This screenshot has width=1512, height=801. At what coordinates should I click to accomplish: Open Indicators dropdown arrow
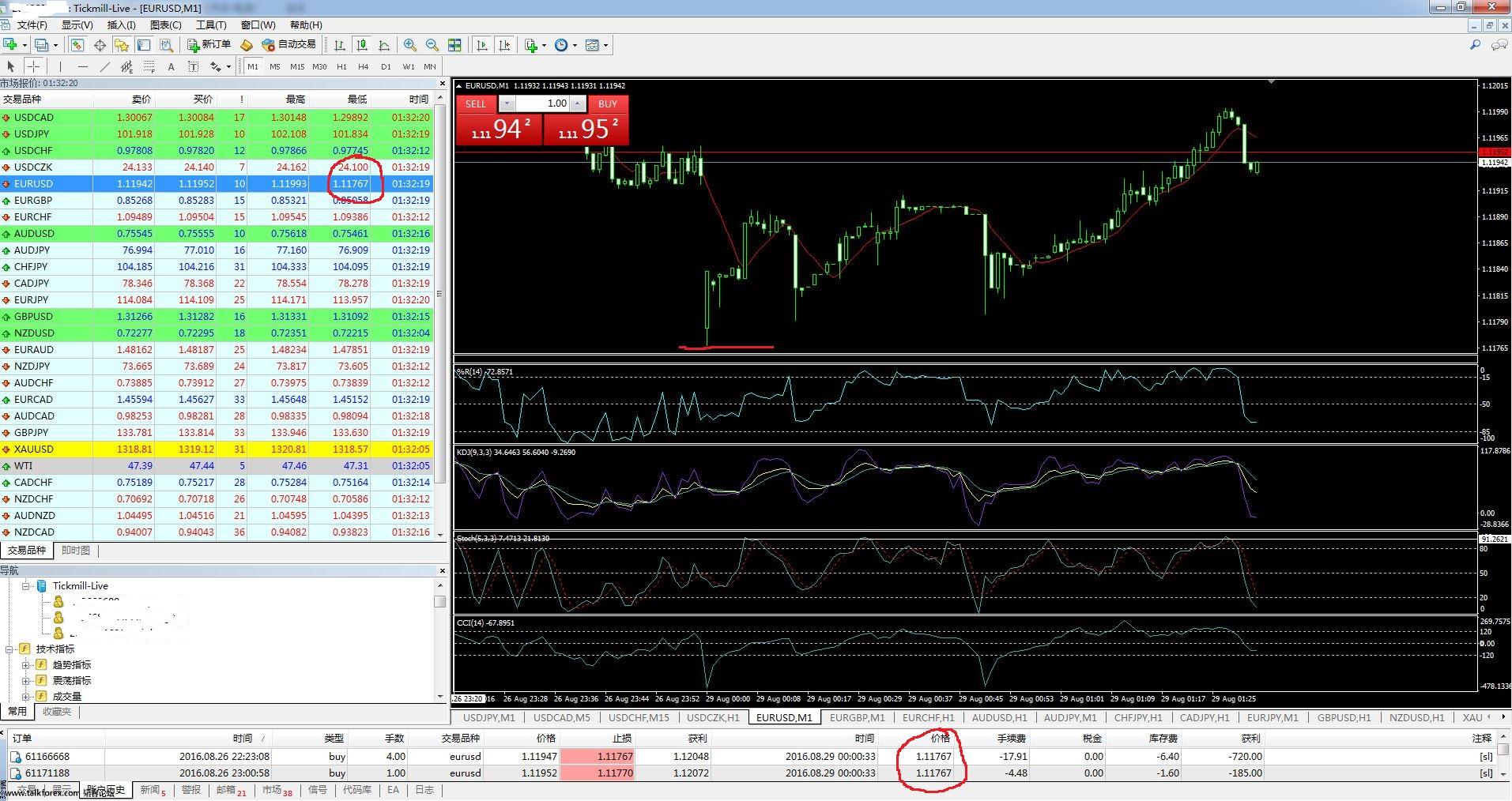tap(544, 45)
